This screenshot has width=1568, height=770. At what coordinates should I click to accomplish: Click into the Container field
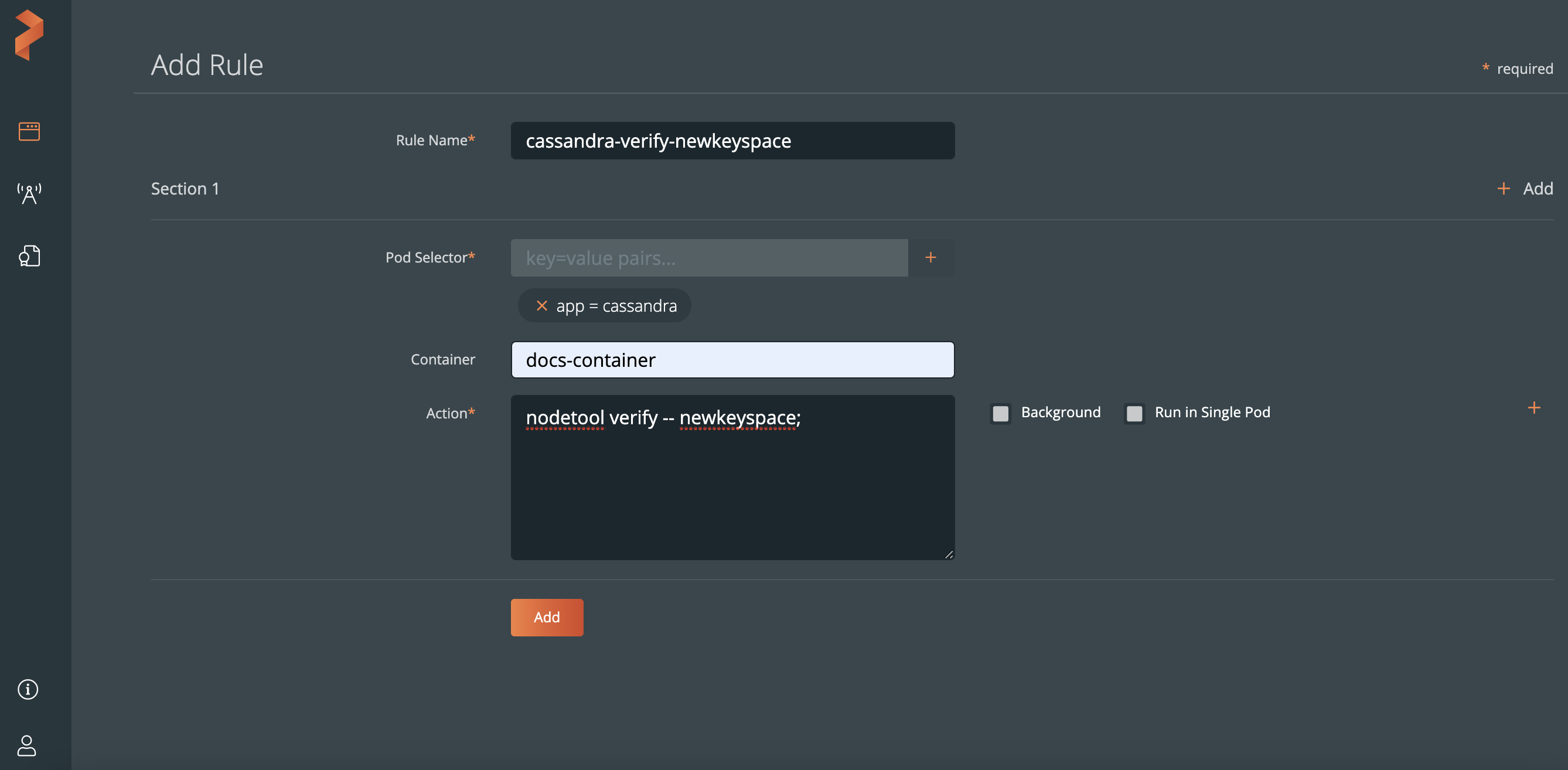[732, 360]
